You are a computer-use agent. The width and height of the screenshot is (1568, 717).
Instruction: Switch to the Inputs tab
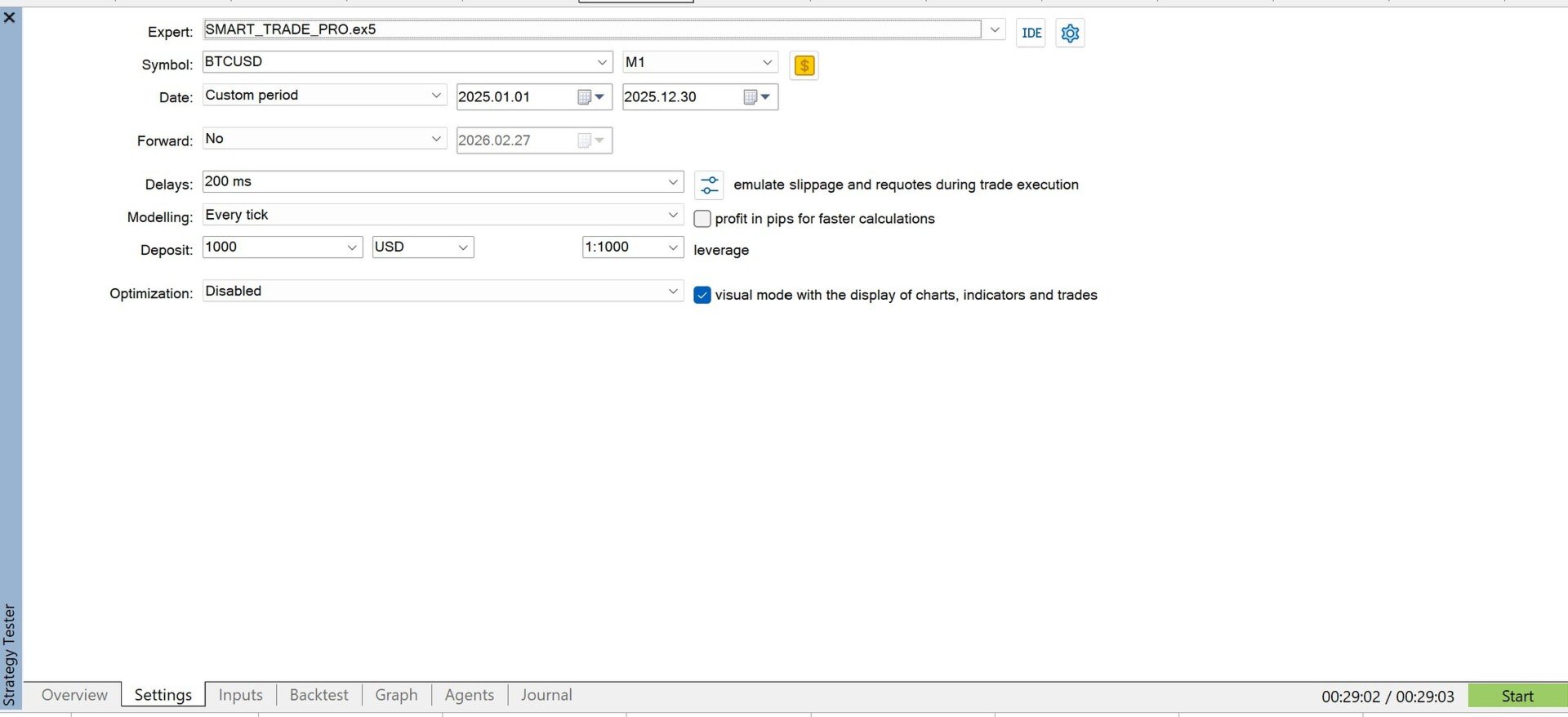pos(241,695)
